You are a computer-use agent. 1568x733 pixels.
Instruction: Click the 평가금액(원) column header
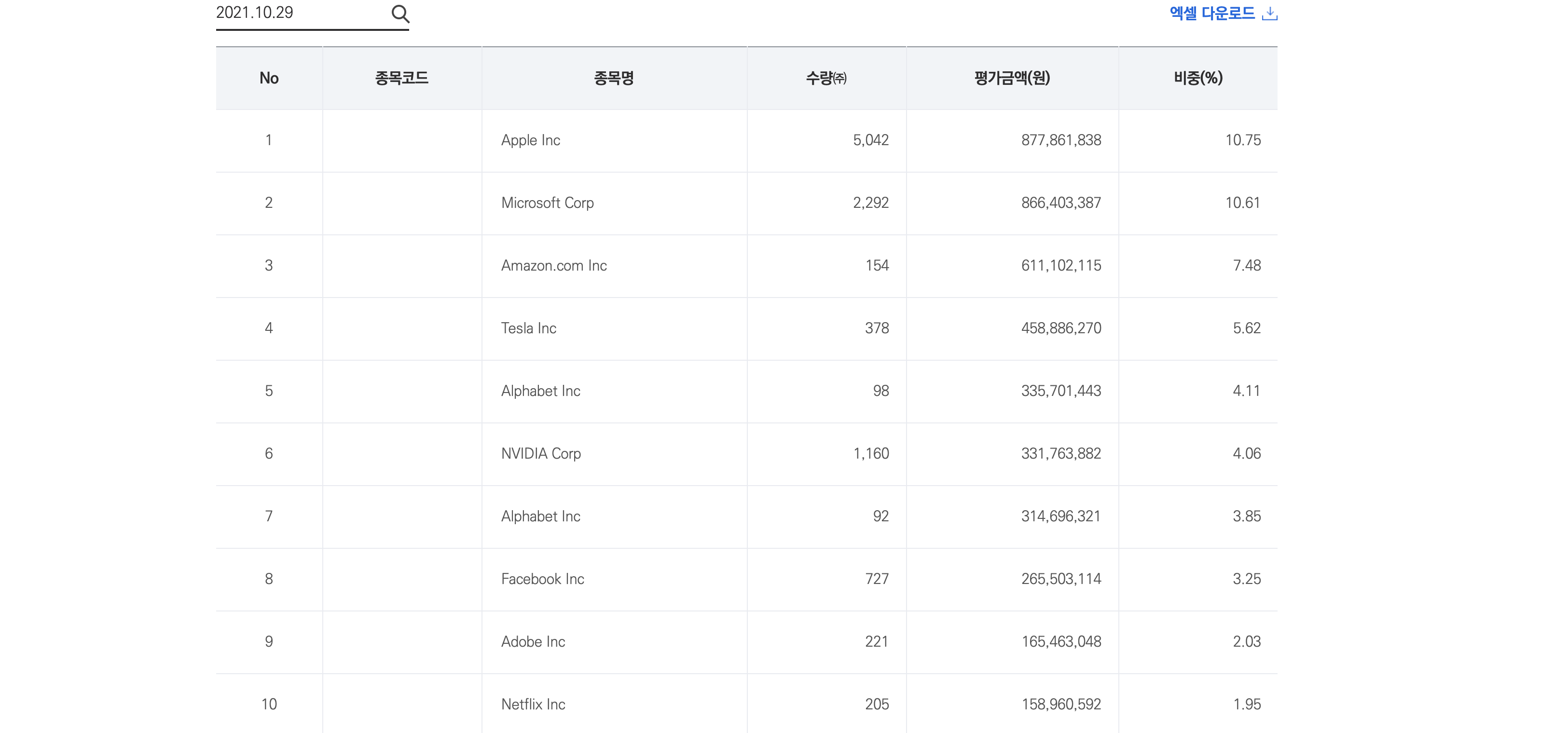click(x=1012, y=78)
